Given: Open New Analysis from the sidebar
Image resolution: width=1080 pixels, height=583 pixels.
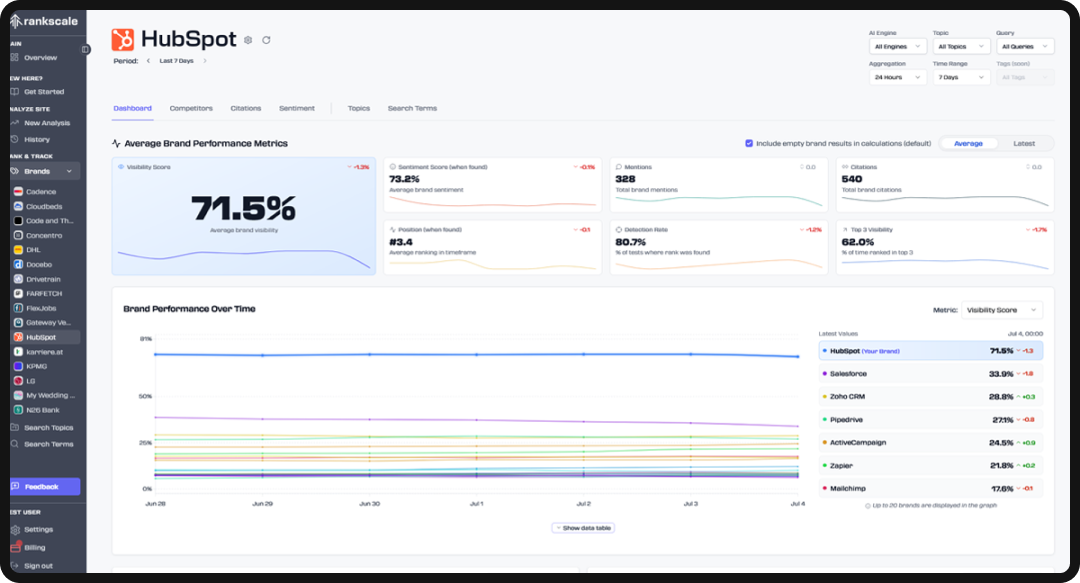Looking at the screenshot, I should pyautogui.click(x=40, y=122).
